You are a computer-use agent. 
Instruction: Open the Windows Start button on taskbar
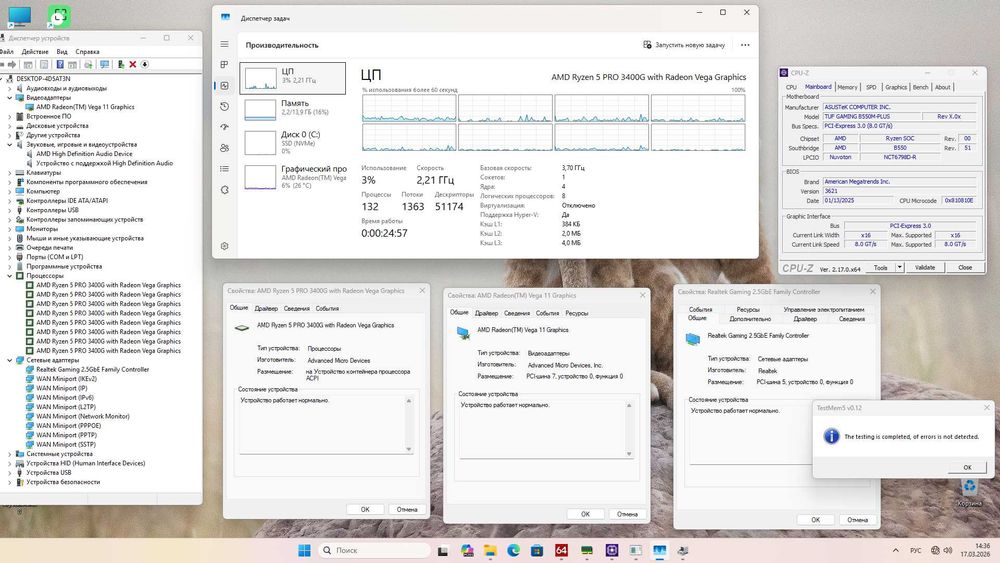pos(305,550)
